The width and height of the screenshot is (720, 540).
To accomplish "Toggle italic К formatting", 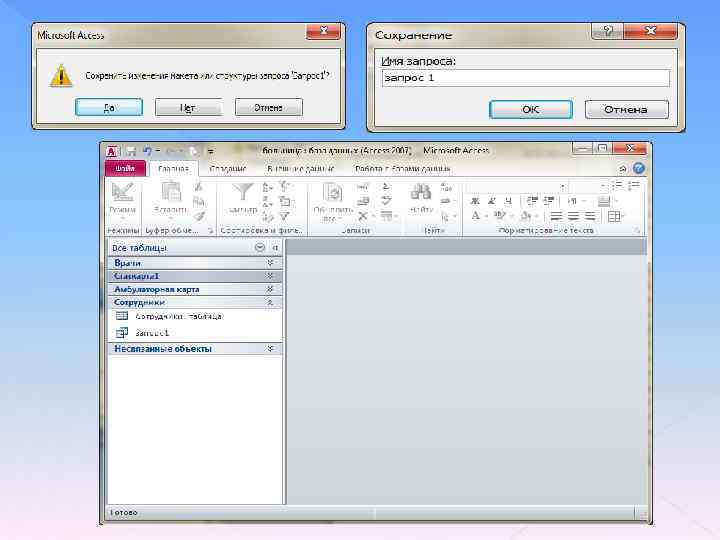I will [x=491, y=201].
